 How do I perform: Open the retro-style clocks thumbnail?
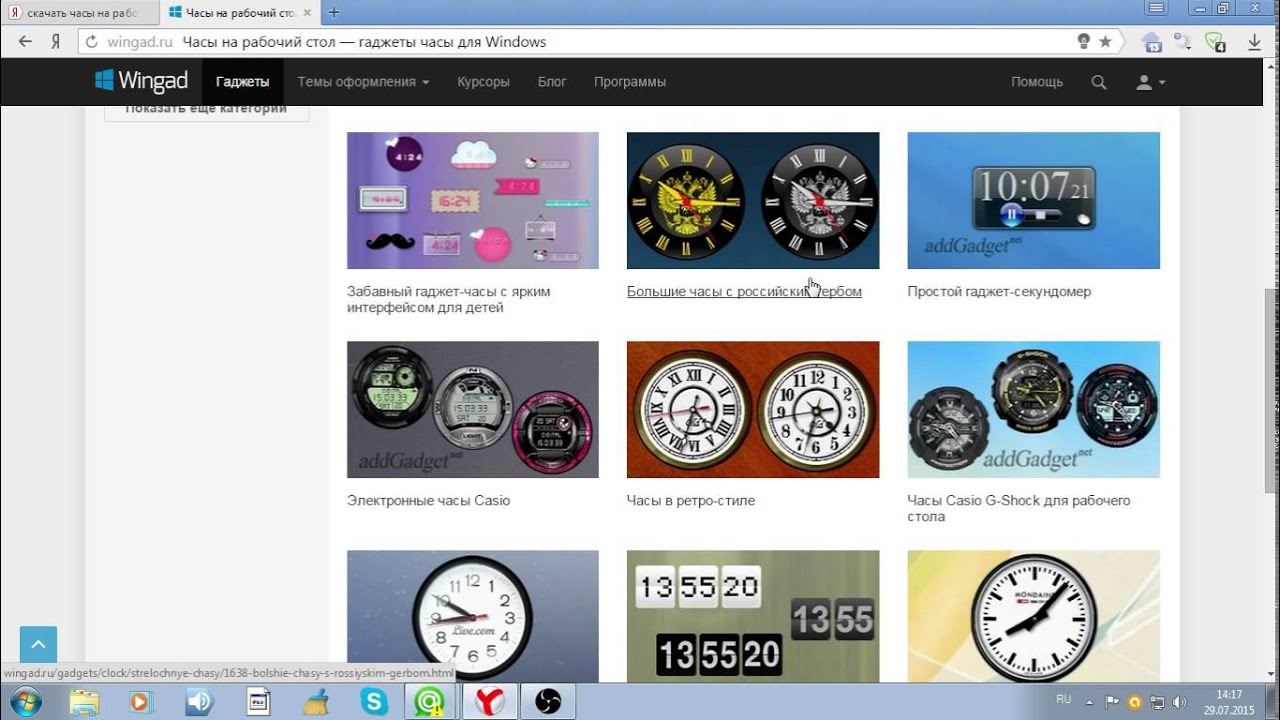[x=753, y=410]
